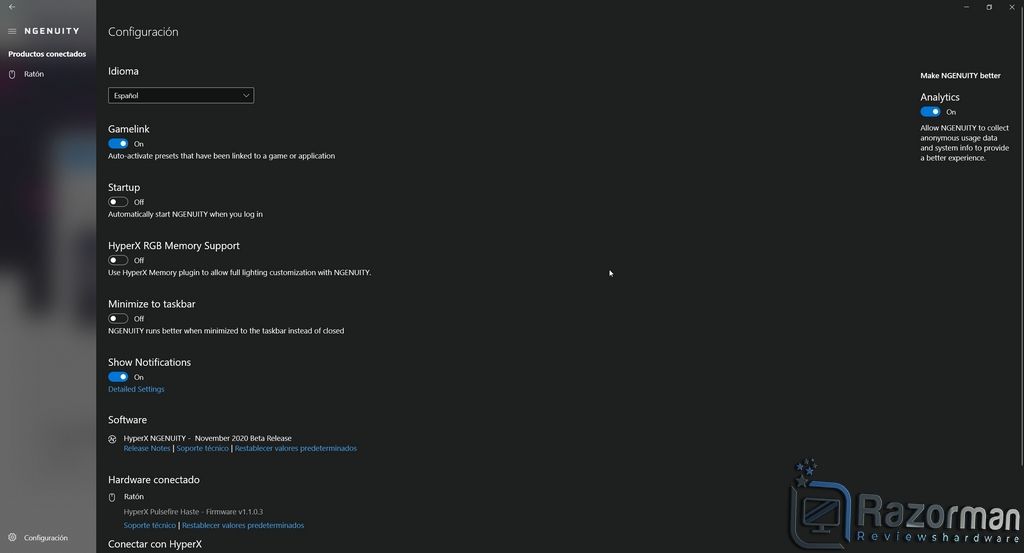Open the Idioma Español dropdown

point(181,95)
